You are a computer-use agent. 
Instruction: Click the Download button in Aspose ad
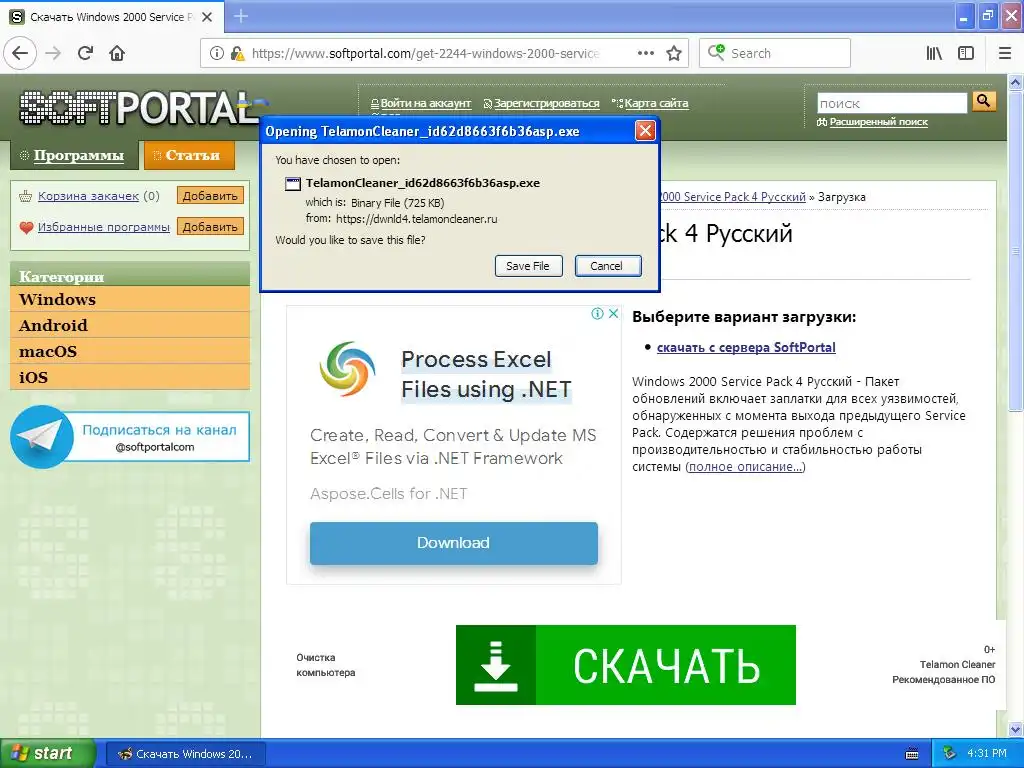pos(454,543)
